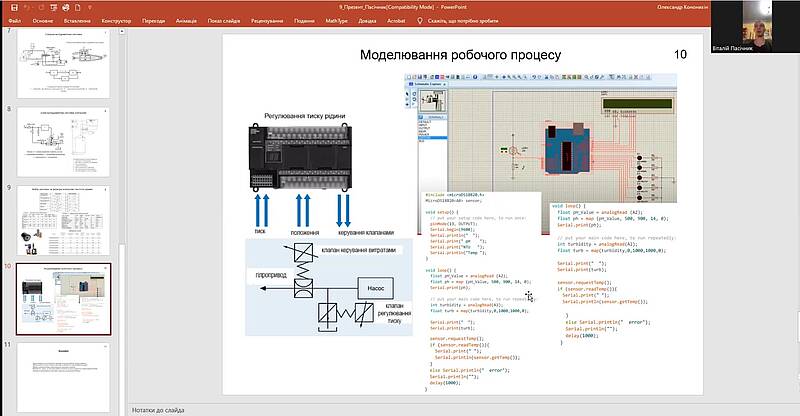Select slide 7 thumbnail
Screen dimensions: 800x416
[x=63, y=64]
